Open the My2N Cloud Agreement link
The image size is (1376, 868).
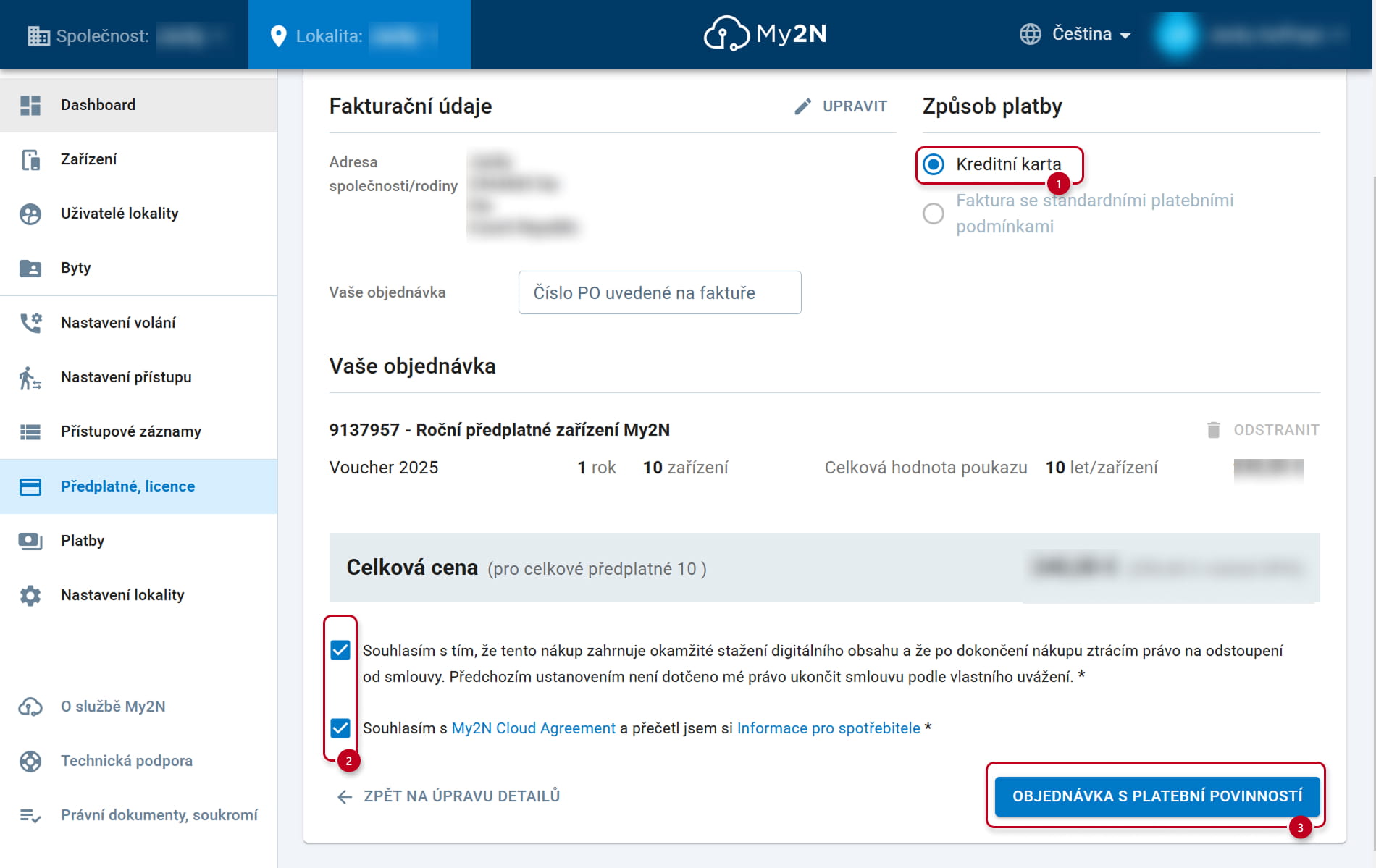click(534, 728)
